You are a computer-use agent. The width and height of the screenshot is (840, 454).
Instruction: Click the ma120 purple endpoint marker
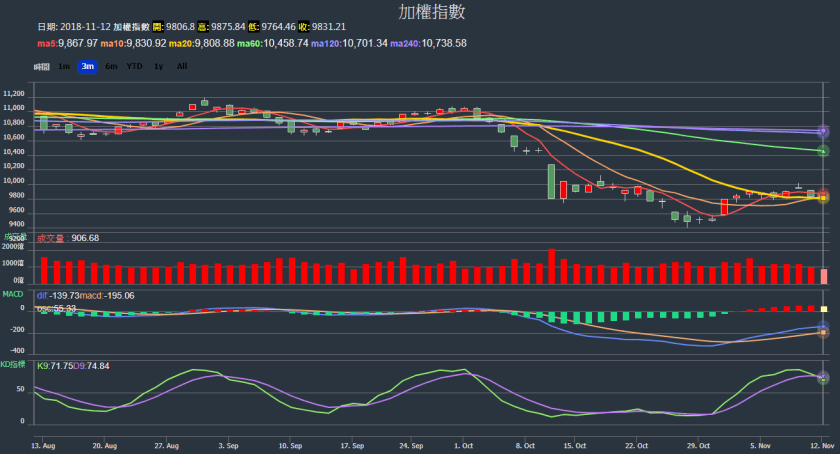tap(823, 131)
